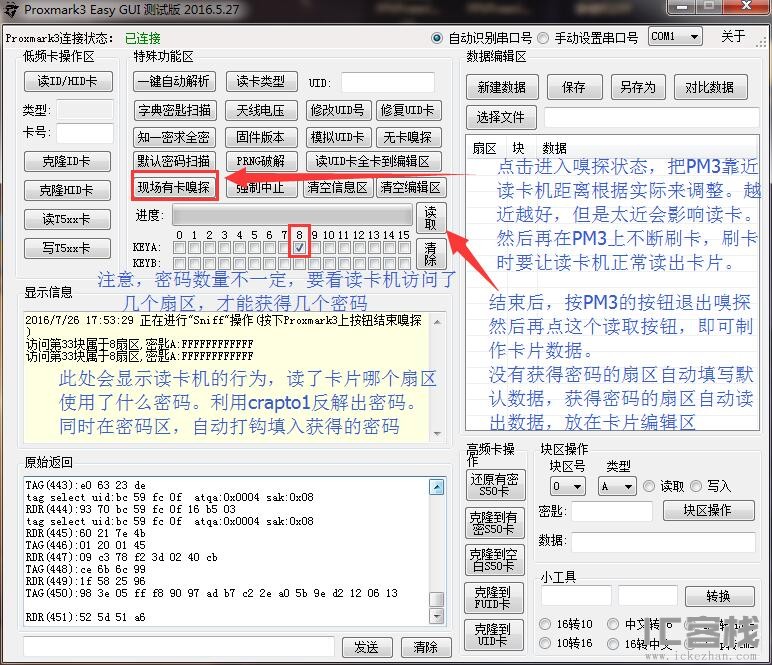This screenshot has width=772, height=665.
Task: Select the 读取 block radio button
Action: click(x=664, y=486)
